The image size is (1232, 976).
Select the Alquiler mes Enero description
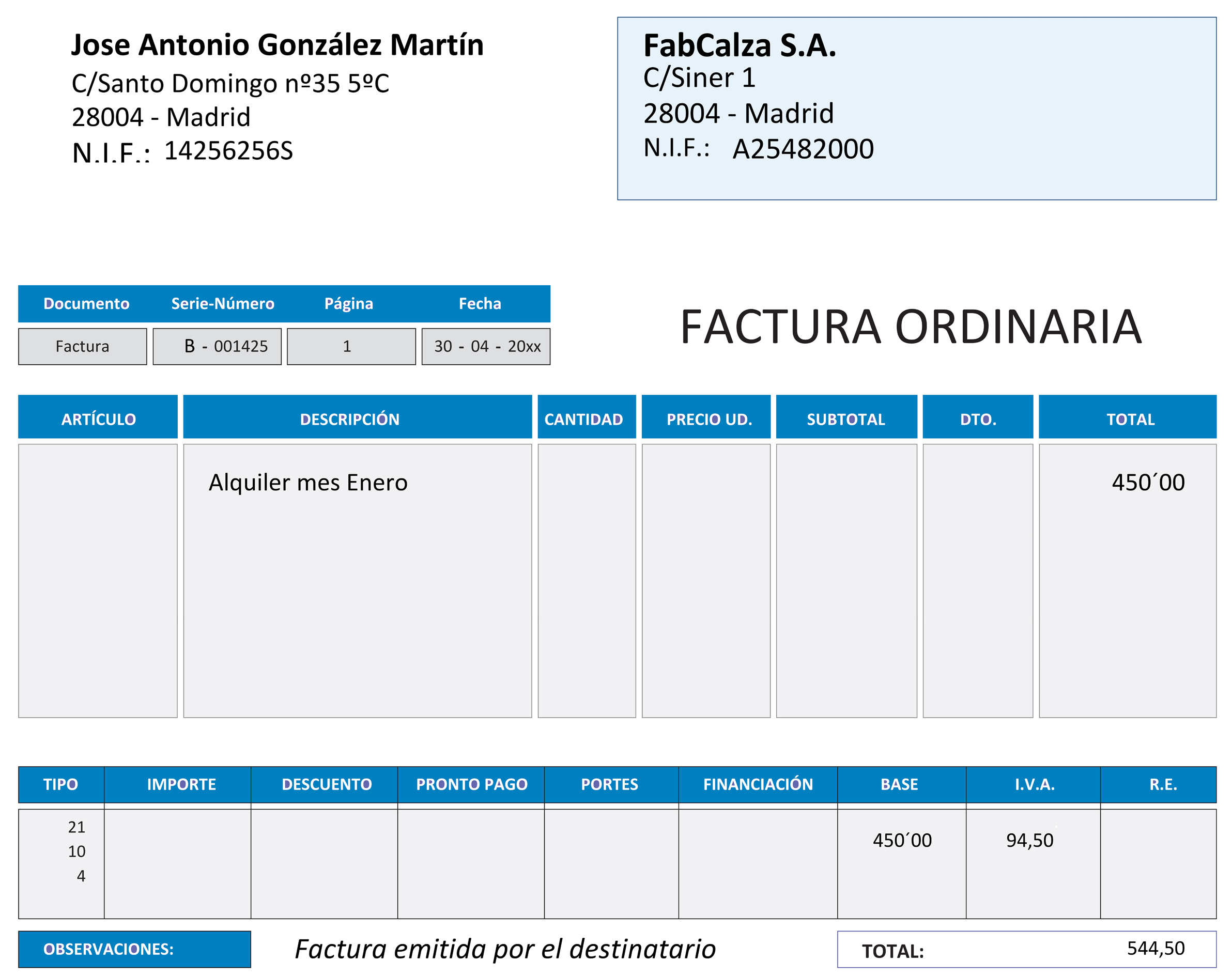tap(308, 483)
